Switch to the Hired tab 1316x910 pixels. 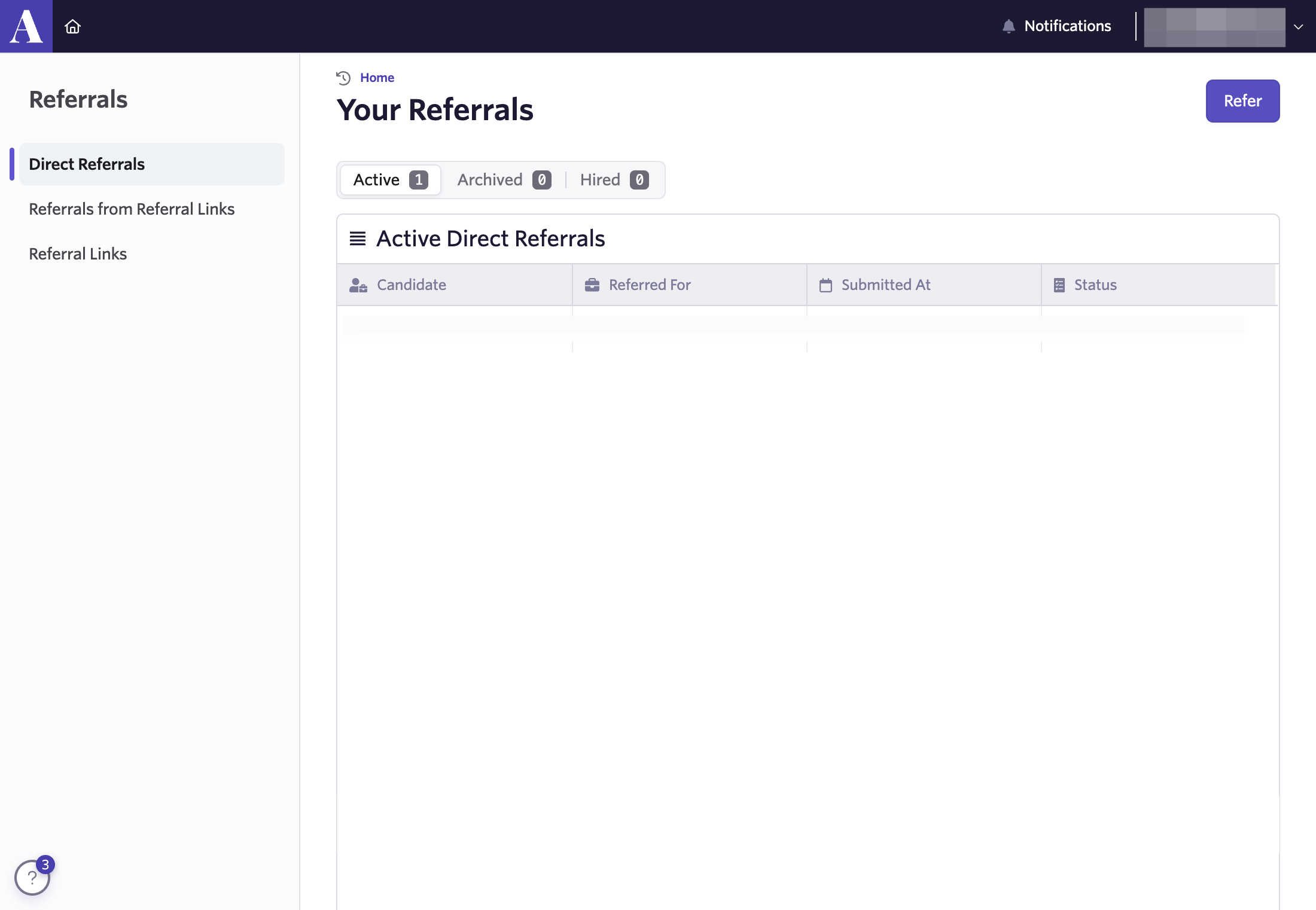(x=614, y=180)
